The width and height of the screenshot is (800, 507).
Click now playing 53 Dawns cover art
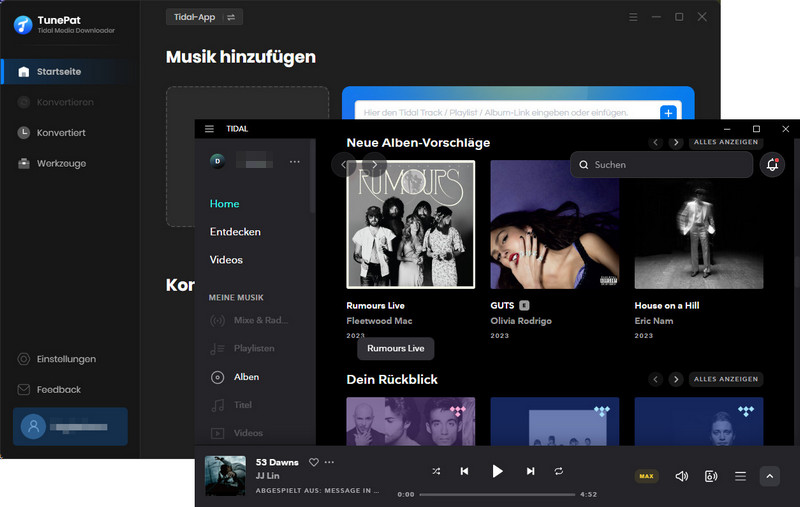(x=225, y=476)
